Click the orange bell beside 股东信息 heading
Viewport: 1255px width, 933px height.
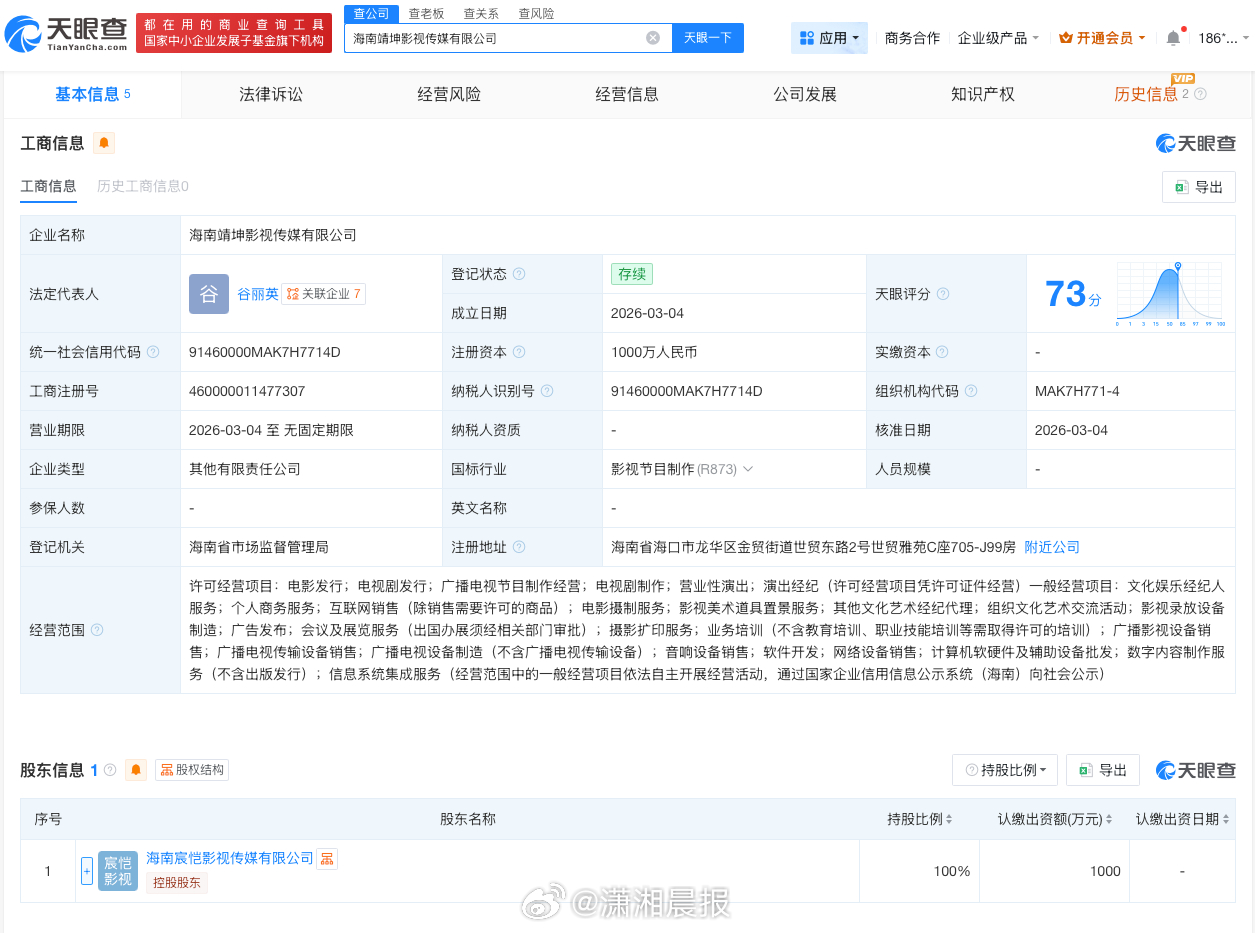(x=136, y=770)
